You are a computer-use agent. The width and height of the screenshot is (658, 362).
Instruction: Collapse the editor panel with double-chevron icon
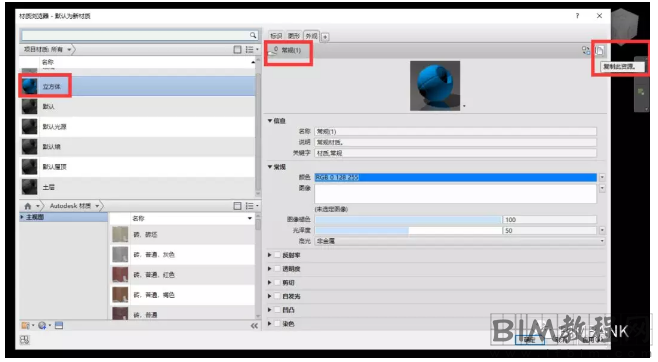tap(254, 326)
